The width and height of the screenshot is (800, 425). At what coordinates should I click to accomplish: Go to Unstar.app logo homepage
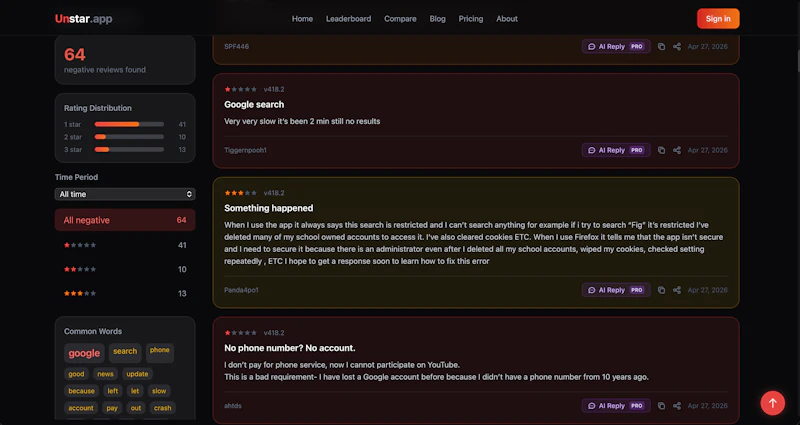click(84, 19)
